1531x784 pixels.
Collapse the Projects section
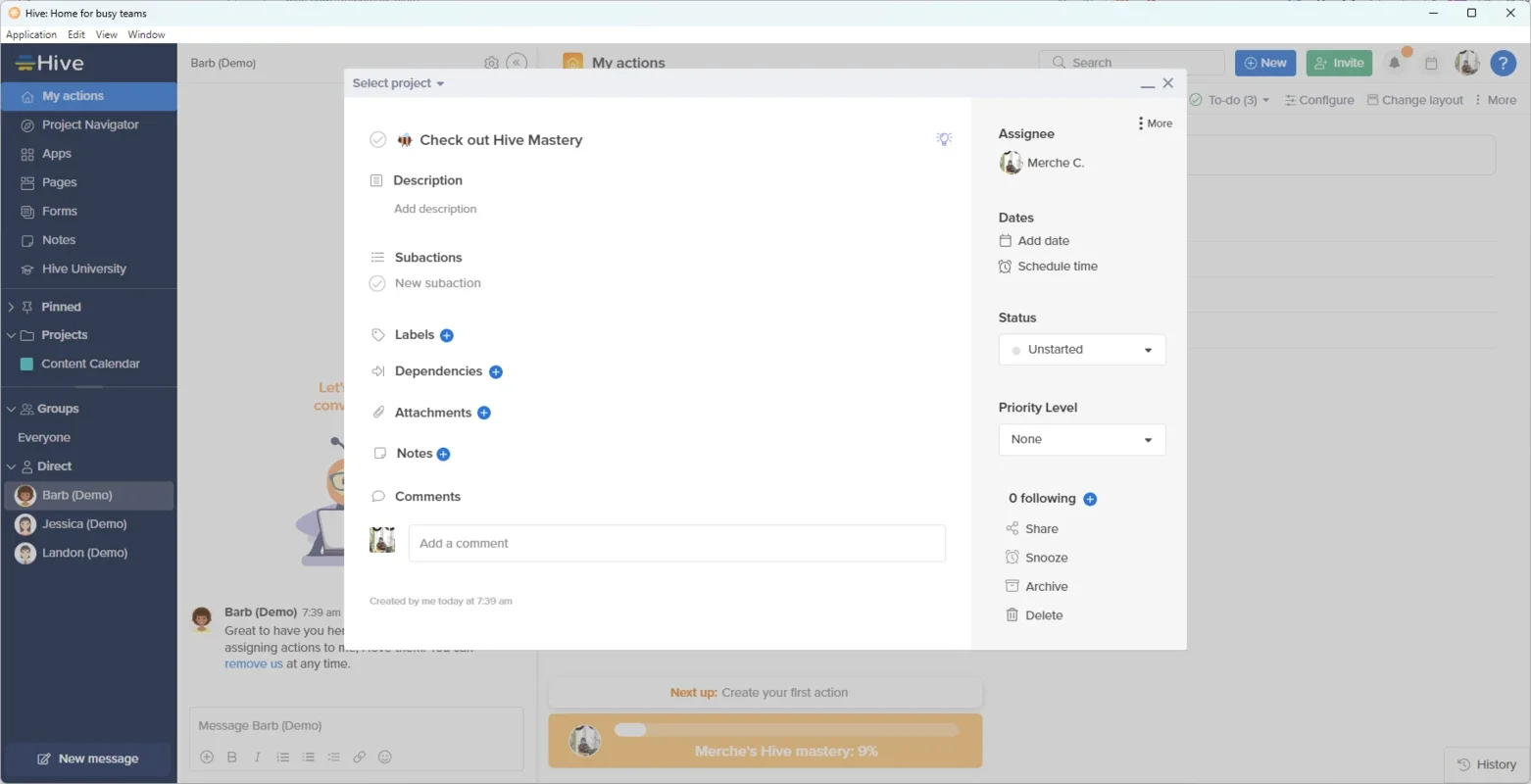(x=11, y=335)
